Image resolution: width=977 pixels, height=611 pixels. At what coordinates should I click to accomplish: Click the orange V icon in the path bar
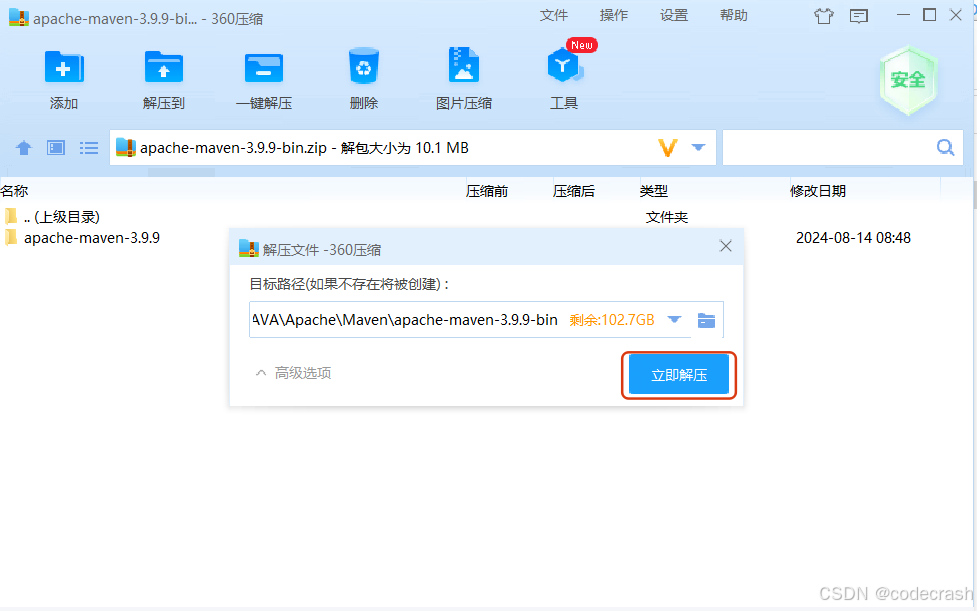click(x=667, y=148)
